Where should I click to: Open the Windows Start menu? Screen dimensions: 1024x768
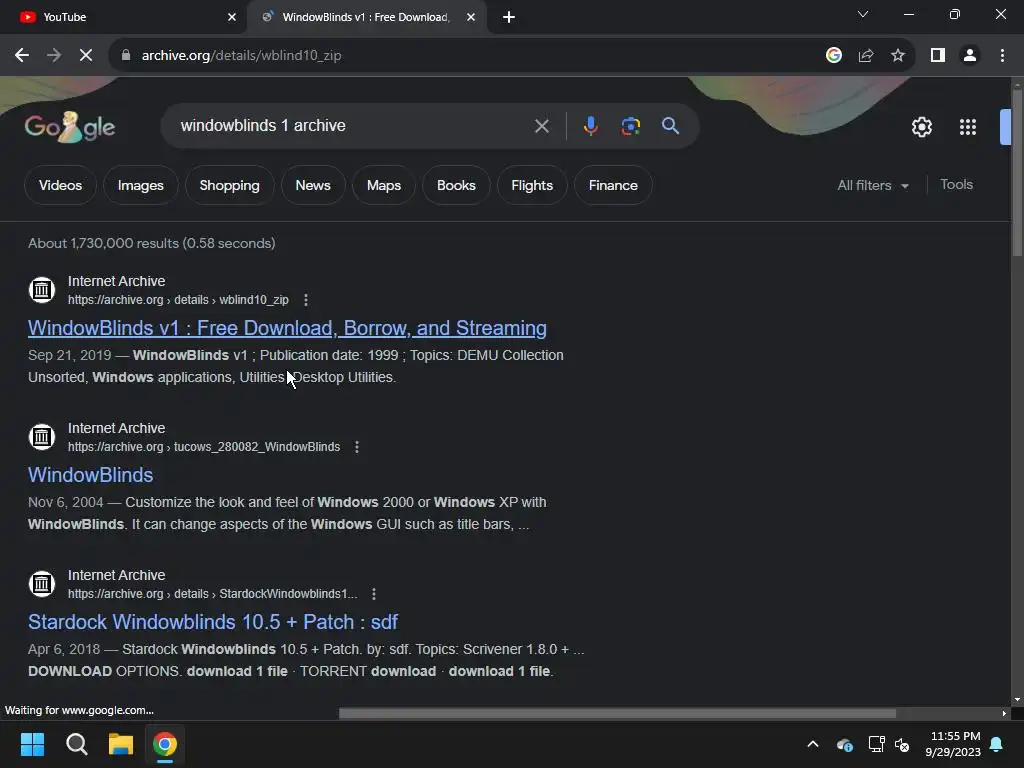tap(32, 744)
